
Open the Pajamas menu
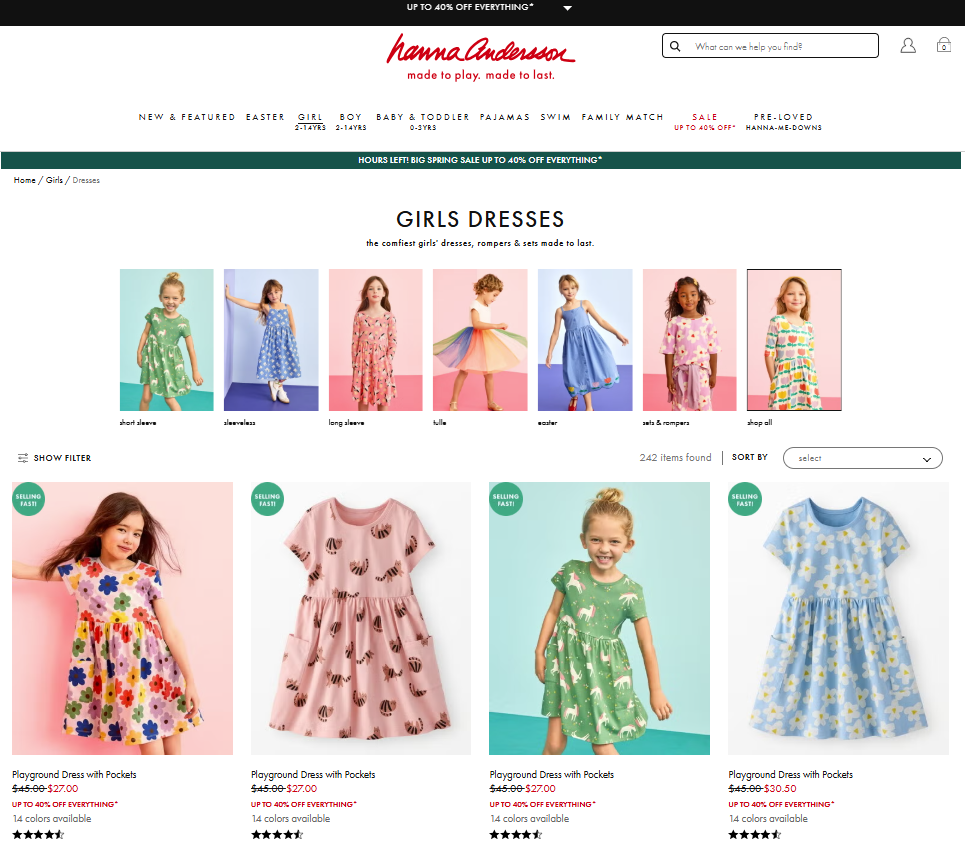505,117
